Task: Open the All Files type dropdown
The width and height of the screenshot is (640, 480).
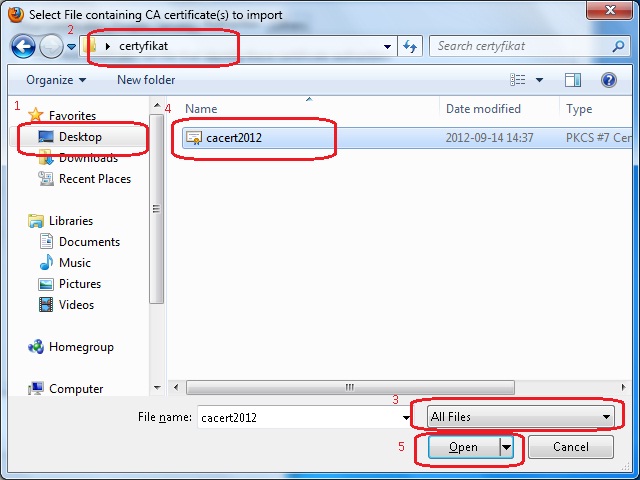Action: [x=520, y=417]
